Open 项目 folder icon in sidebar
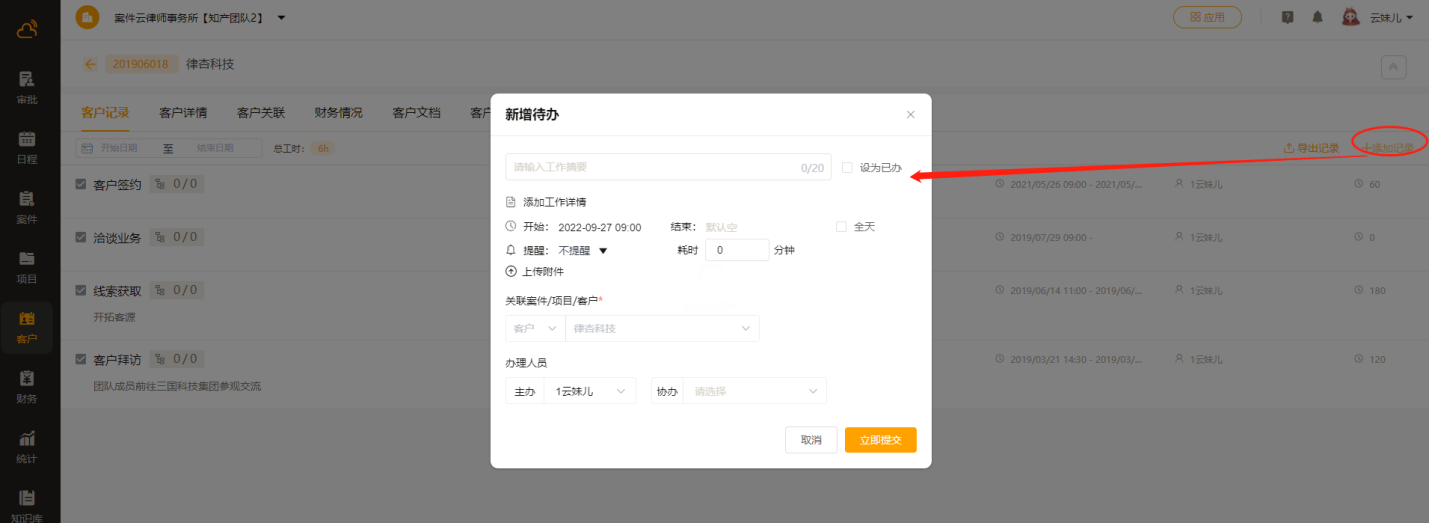 click(x=27, y=267)
